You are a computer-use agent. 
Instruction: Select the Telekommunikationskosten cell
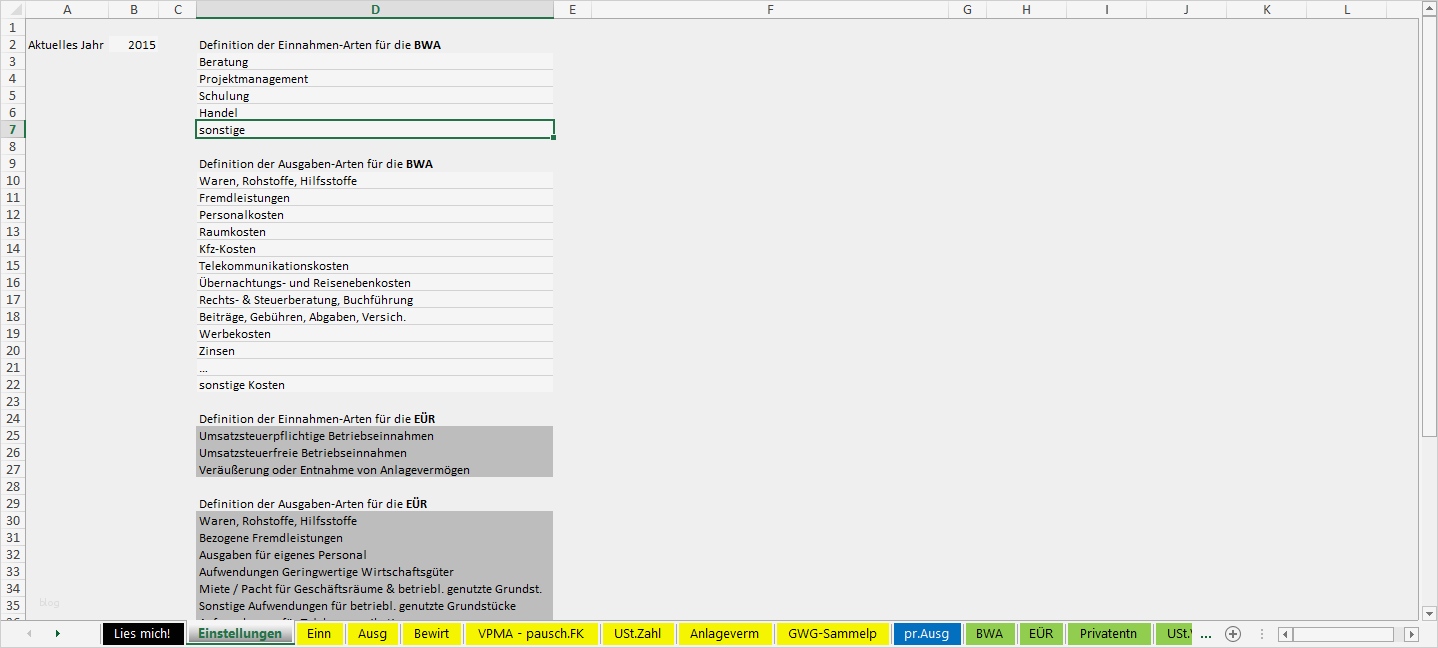point(375,266)
